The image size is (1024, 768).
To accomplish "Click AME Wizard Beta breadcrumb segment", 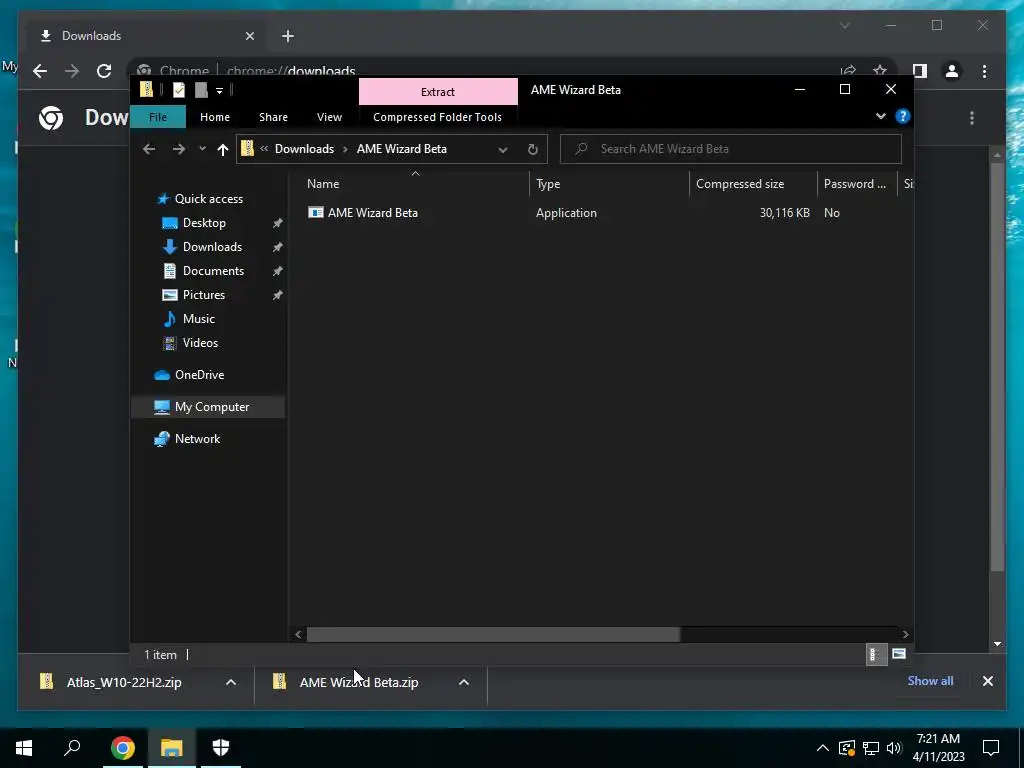I will (x=402, y=149).
